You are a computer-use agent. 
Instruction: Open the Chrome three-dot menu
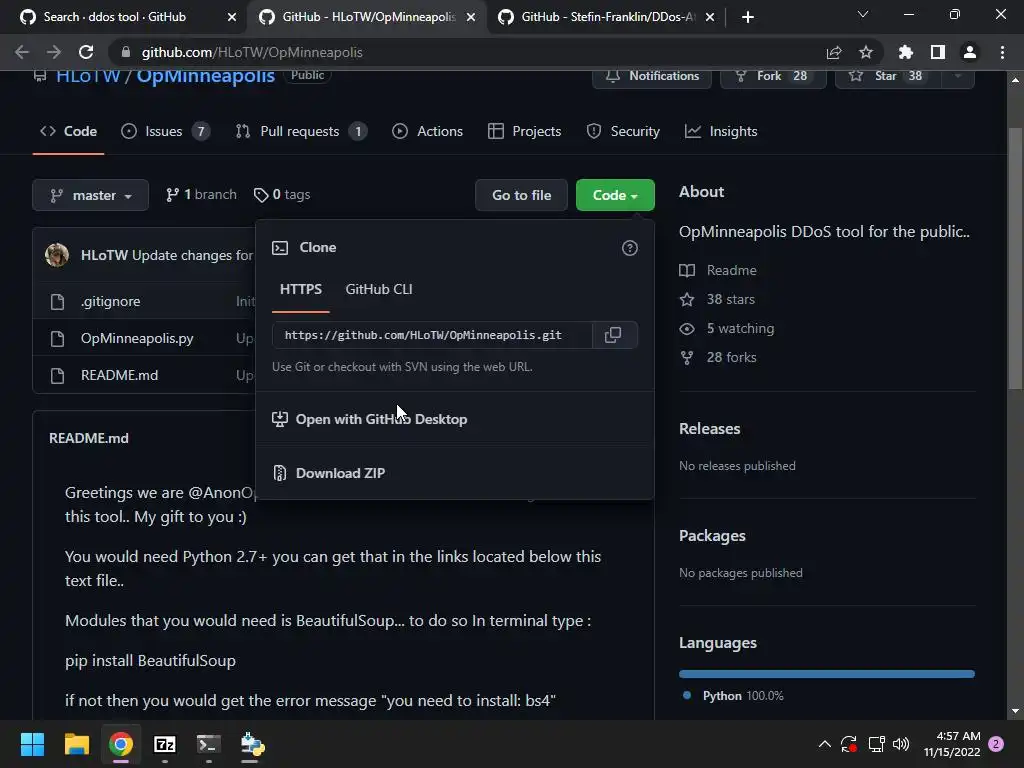(x=1002, y=52)
